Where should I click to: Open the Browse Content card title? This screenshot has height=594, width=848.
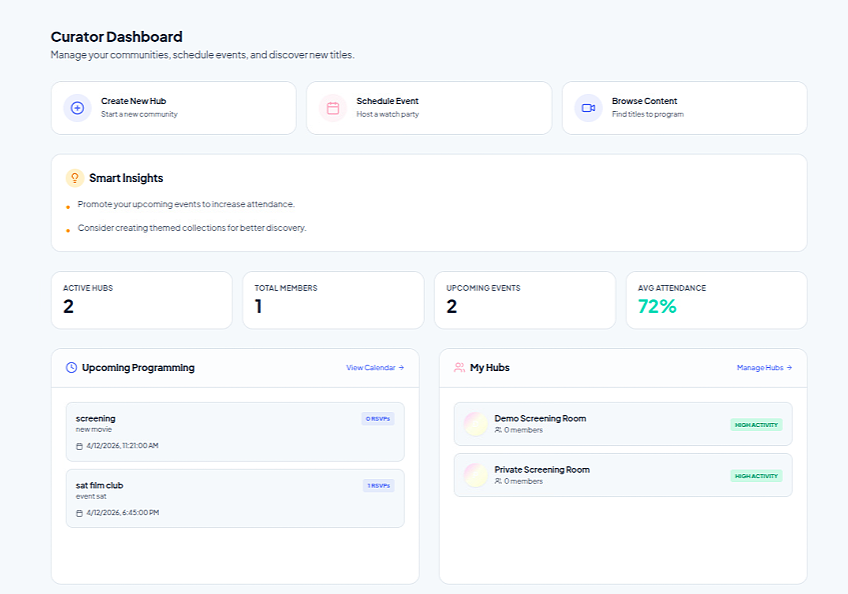pyautogui.click(x=644, y=101)
